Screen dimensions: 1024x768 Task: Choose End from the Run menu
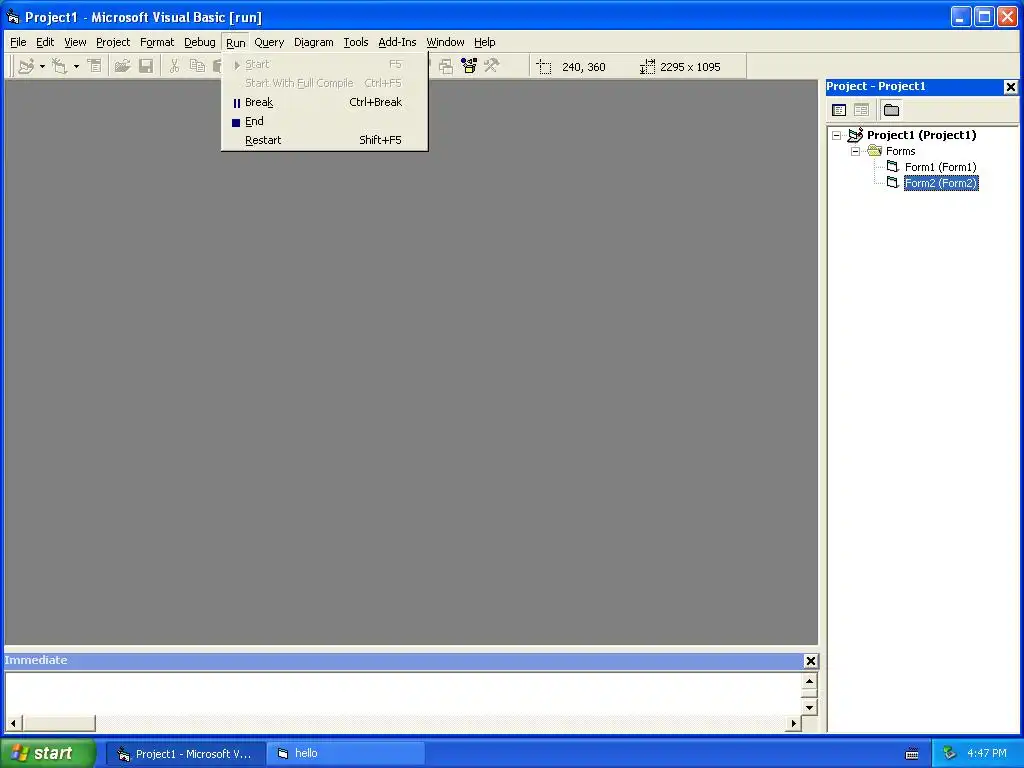[325, 121]
